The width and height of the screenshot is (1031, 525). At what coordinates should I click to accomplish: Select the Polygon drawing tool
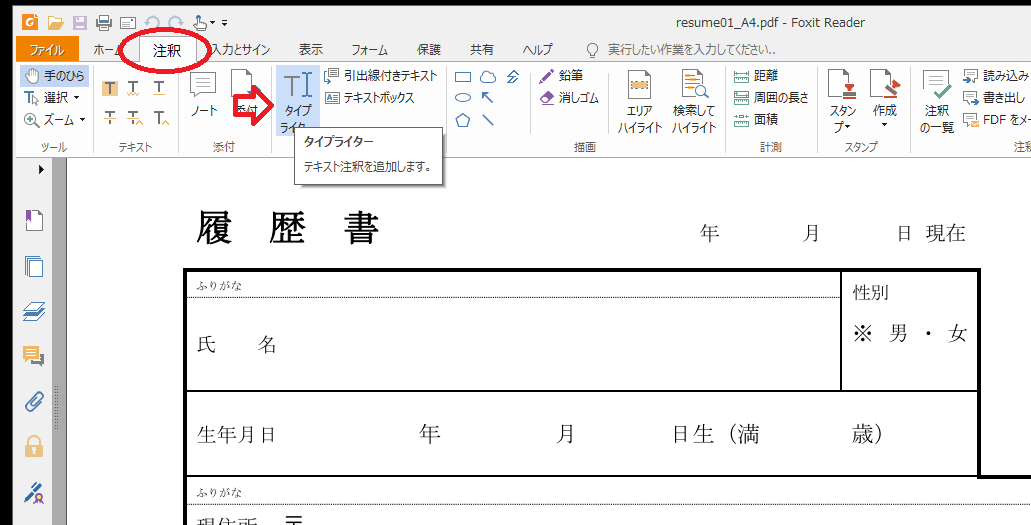pos(463,120)
